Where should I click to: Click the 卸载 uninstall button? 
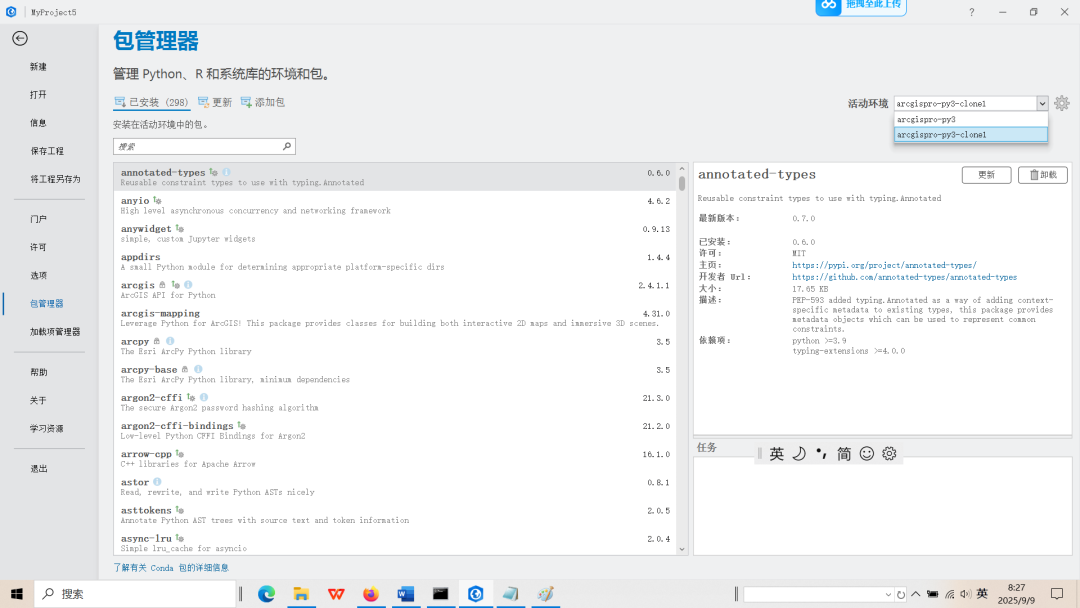(1043, 175)
